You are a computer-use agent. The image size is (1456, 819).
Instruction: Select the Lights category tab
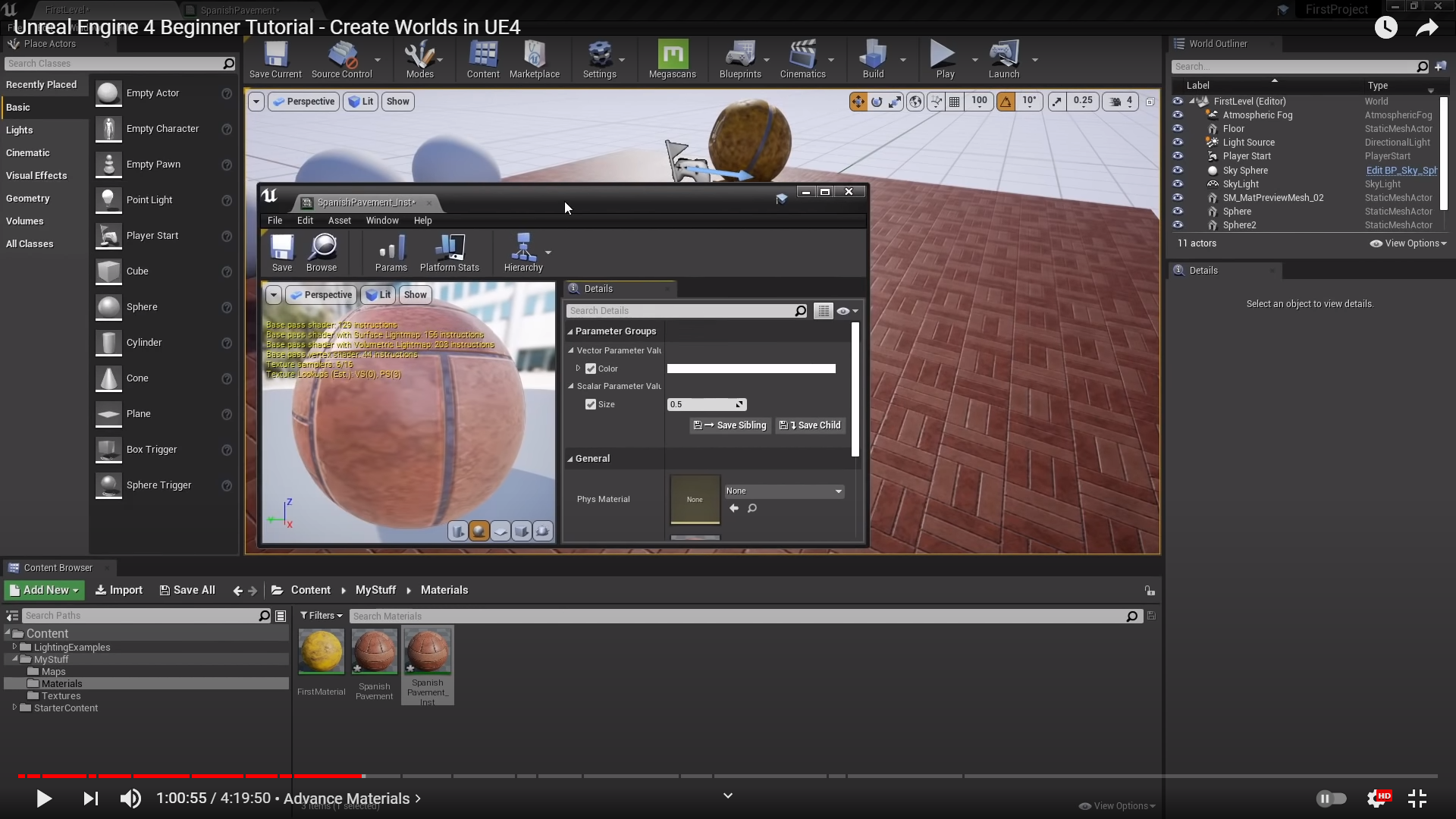click(20, 130)
